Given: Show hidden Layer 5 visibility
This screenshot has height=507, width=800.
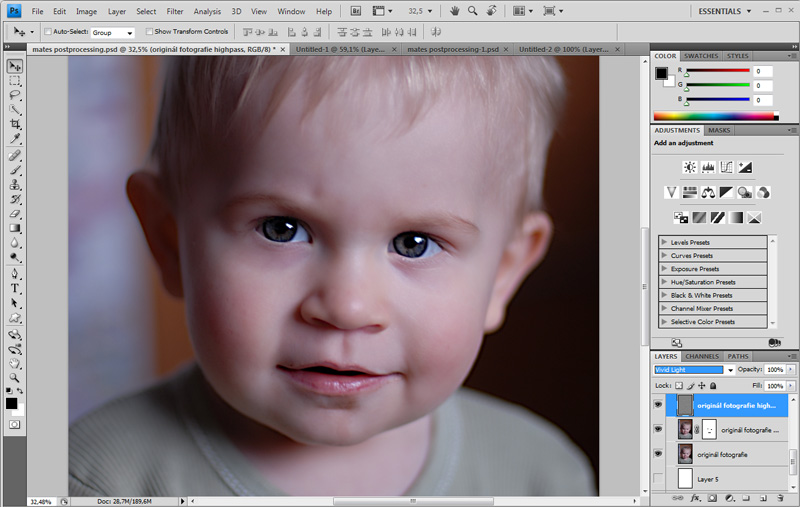Looking at the screenshot, I should (x=658, y=479).
